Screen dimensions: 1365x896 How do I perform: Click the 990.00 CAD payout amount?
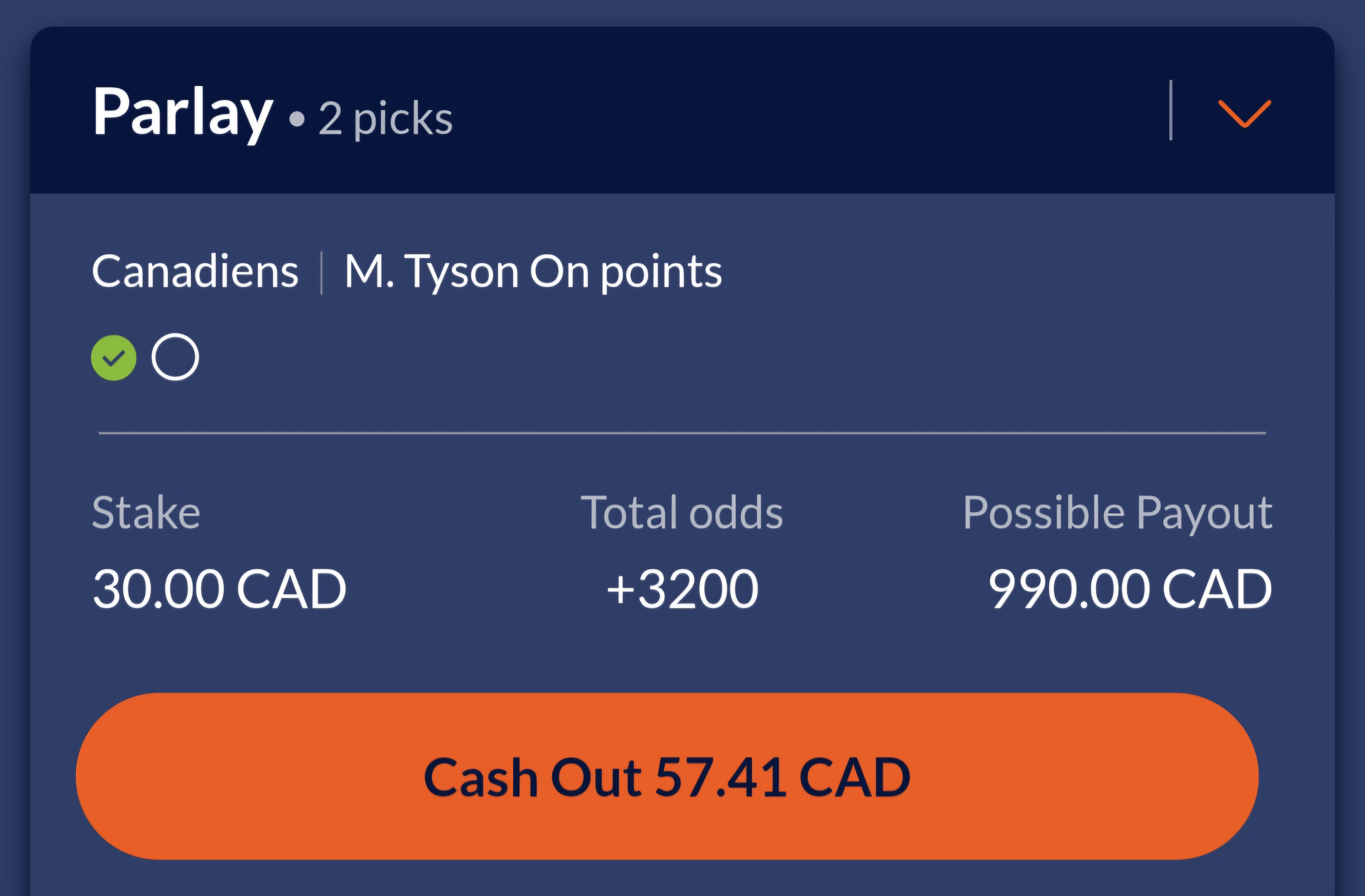[1131, 589]
